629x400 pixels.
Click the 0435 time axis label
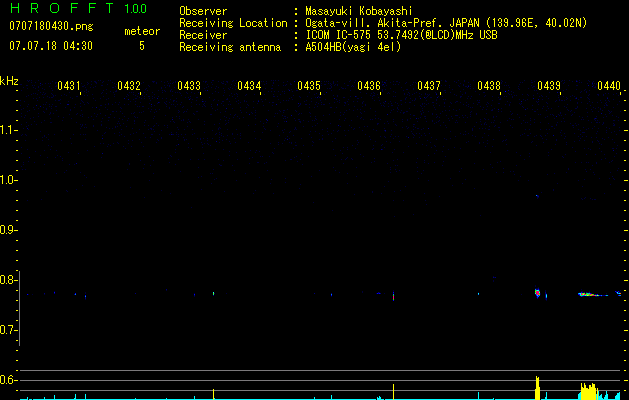point(309,85)
